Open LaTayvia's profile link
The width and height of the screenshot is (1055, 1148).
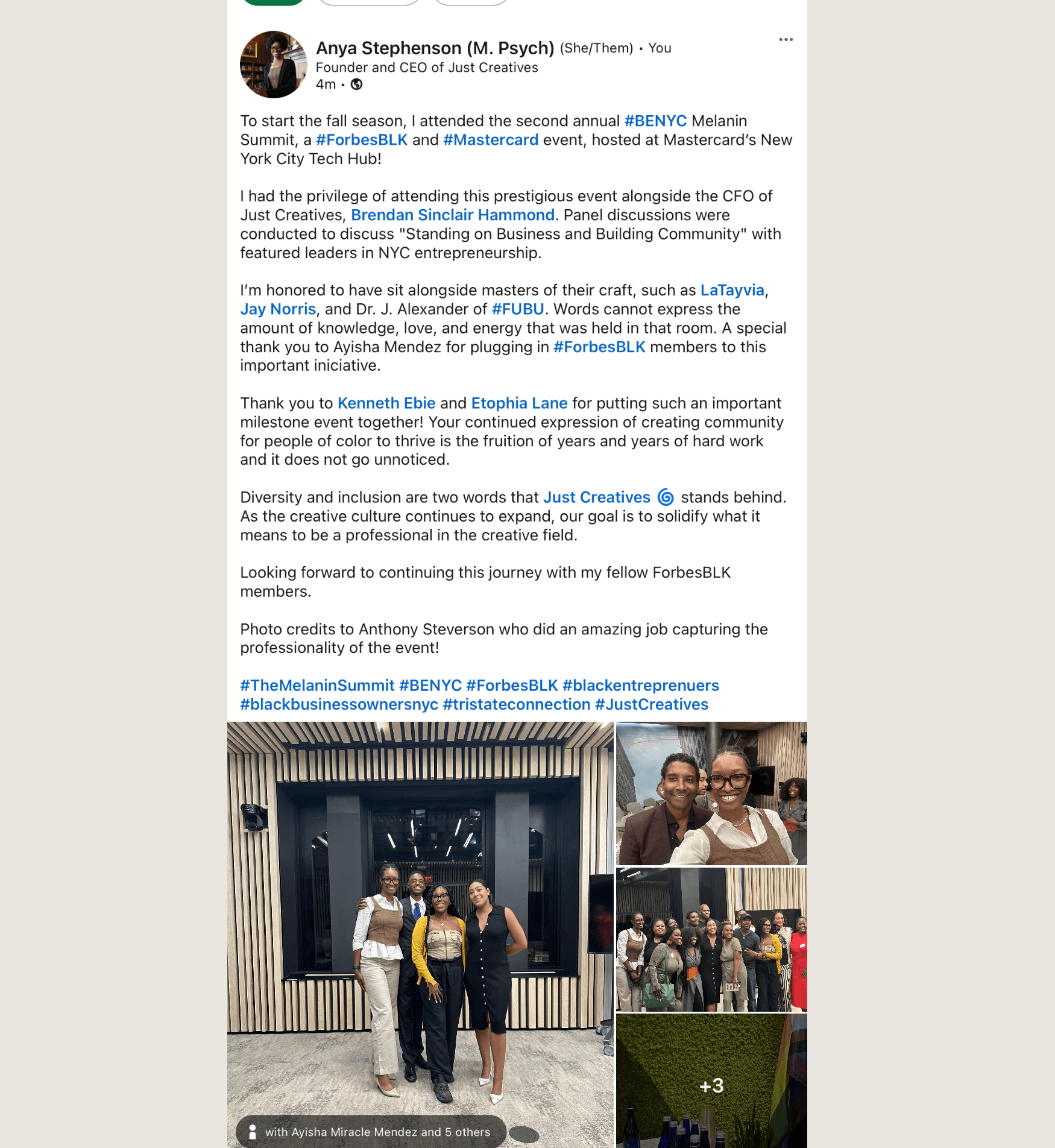pyautogui.click(x=732, y=291)
